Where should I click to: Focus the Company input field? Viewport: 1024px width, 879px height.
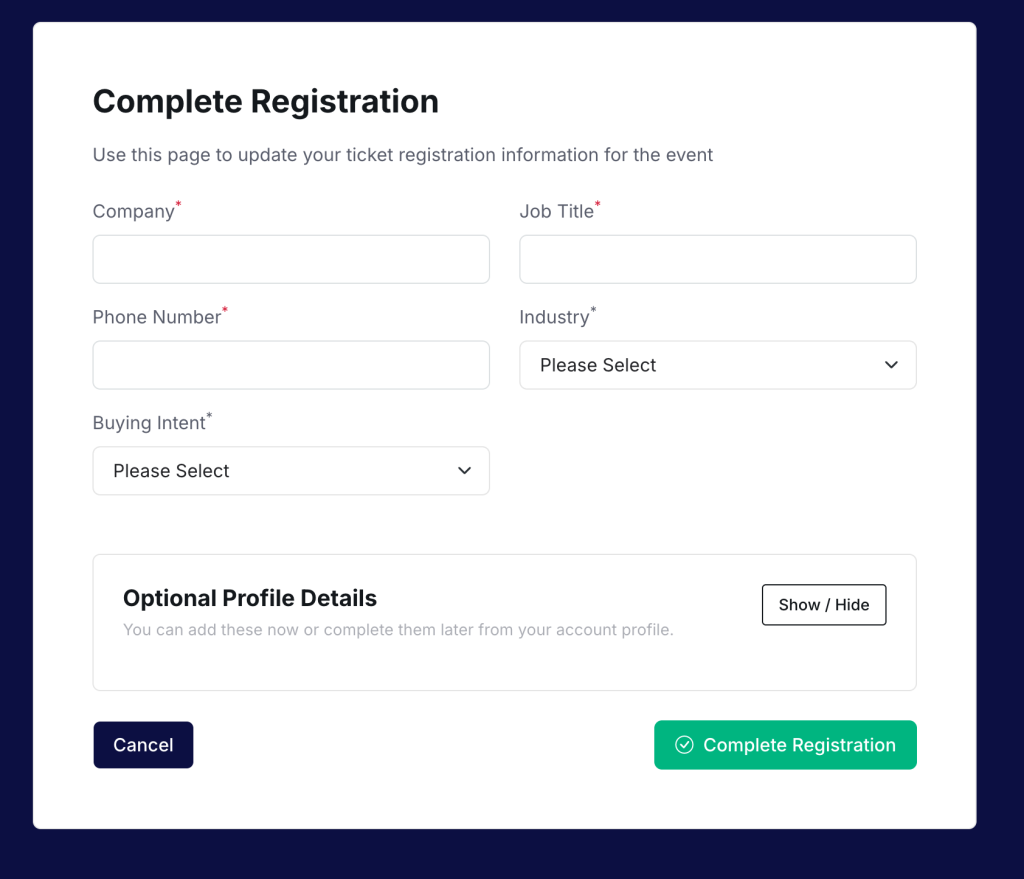[x=291, y=259]
